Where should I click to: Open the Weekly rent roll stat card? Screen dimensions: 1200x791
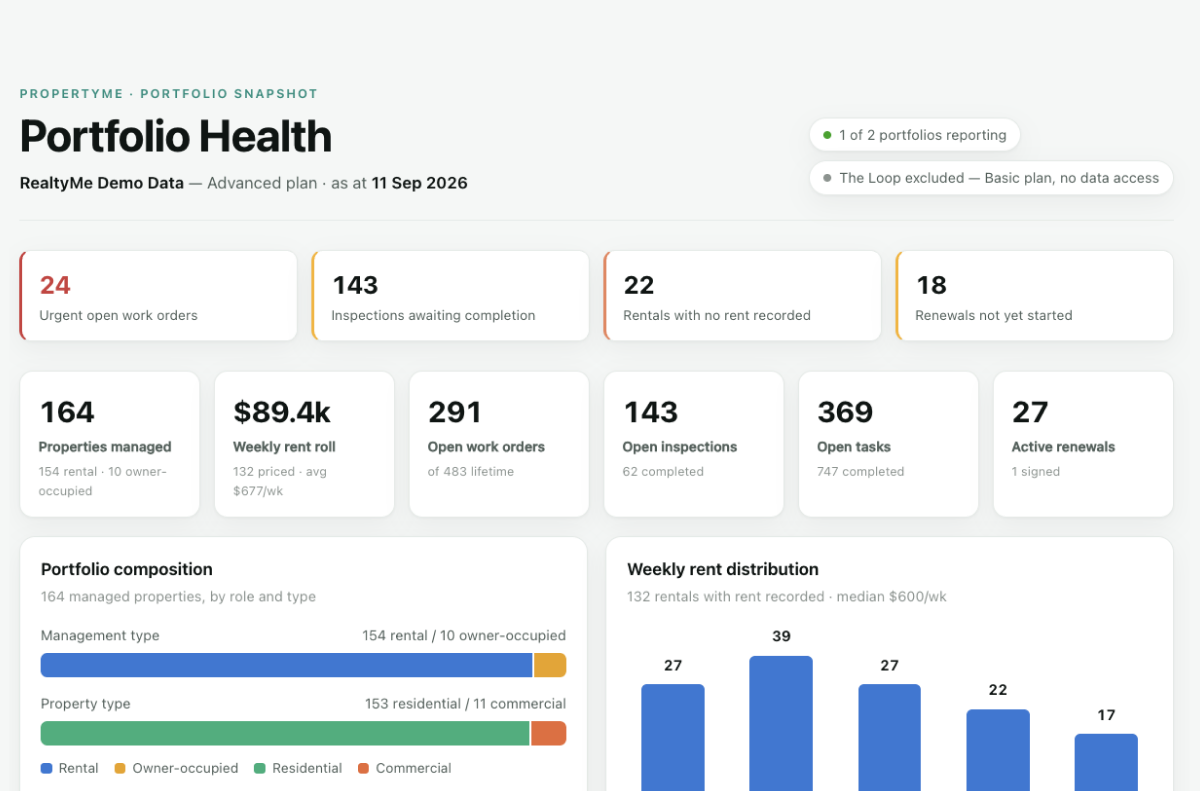(x=304, y=444)
